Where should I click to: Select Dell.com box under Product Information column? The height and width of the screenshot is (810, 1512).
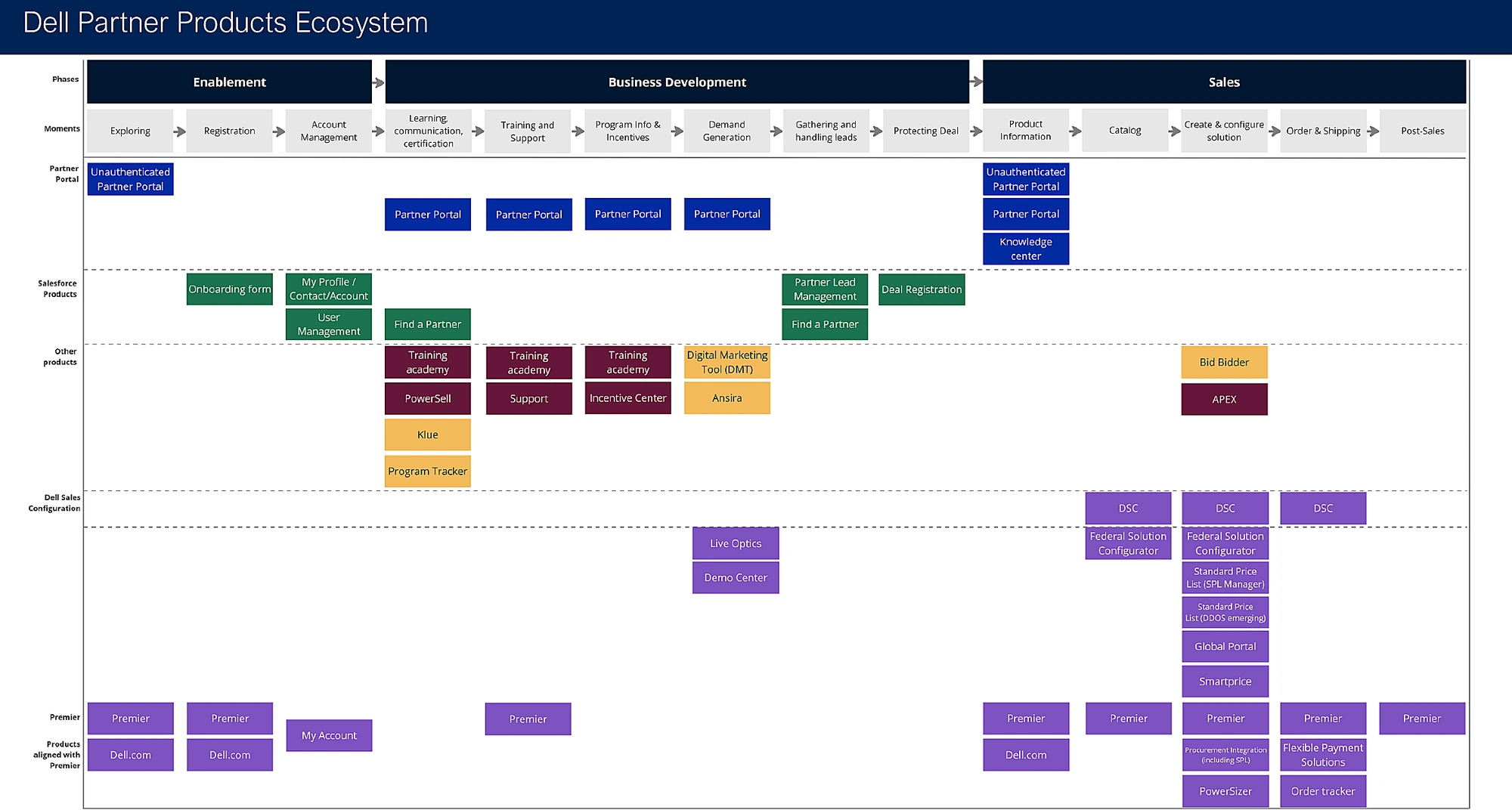(x=1026, y=755)
